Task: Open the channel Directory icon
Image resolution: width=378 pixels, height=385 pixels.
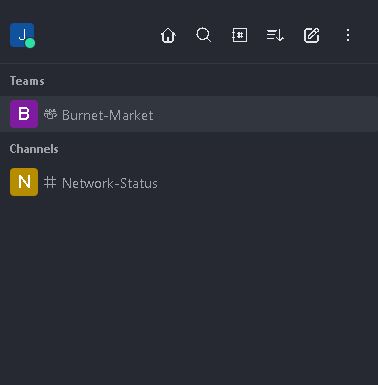Action: tap(240, 35)
